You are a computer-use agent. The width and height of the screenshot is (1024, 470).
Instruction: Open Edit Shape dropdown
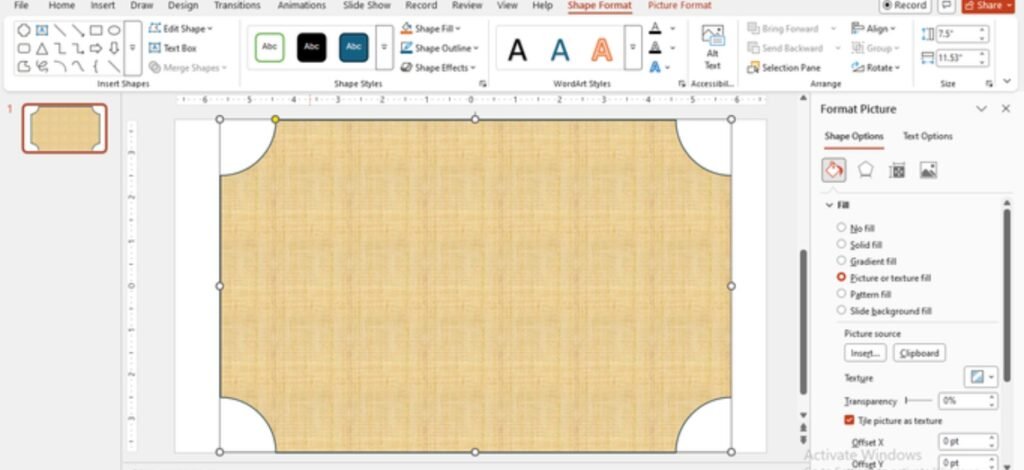pos(180,29)
